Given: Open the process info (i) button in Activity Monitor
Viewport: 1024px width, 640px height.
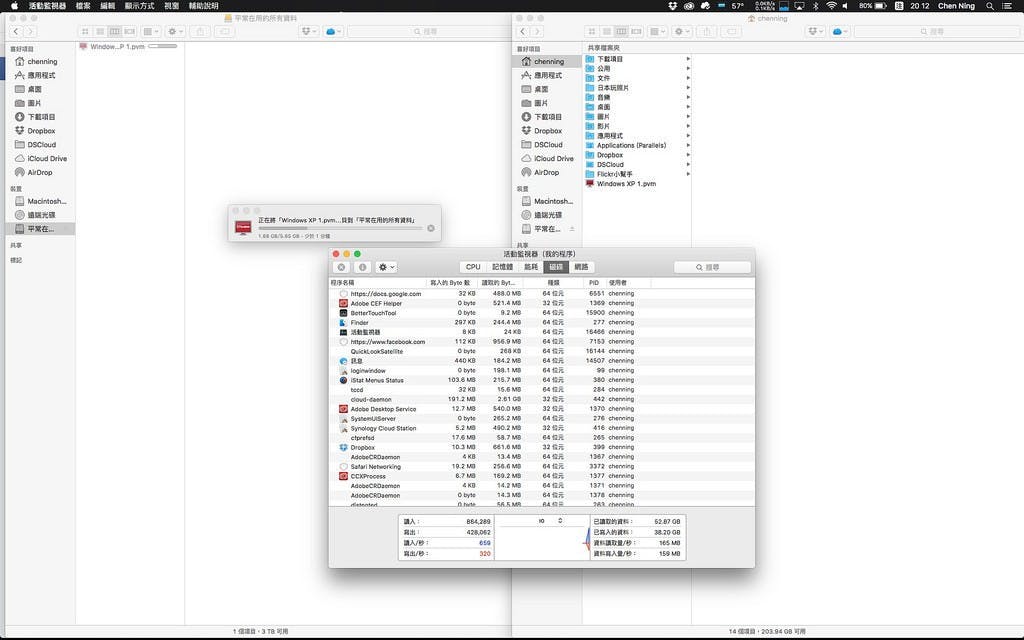Looking at the screenshot, I should click(362, 267).
